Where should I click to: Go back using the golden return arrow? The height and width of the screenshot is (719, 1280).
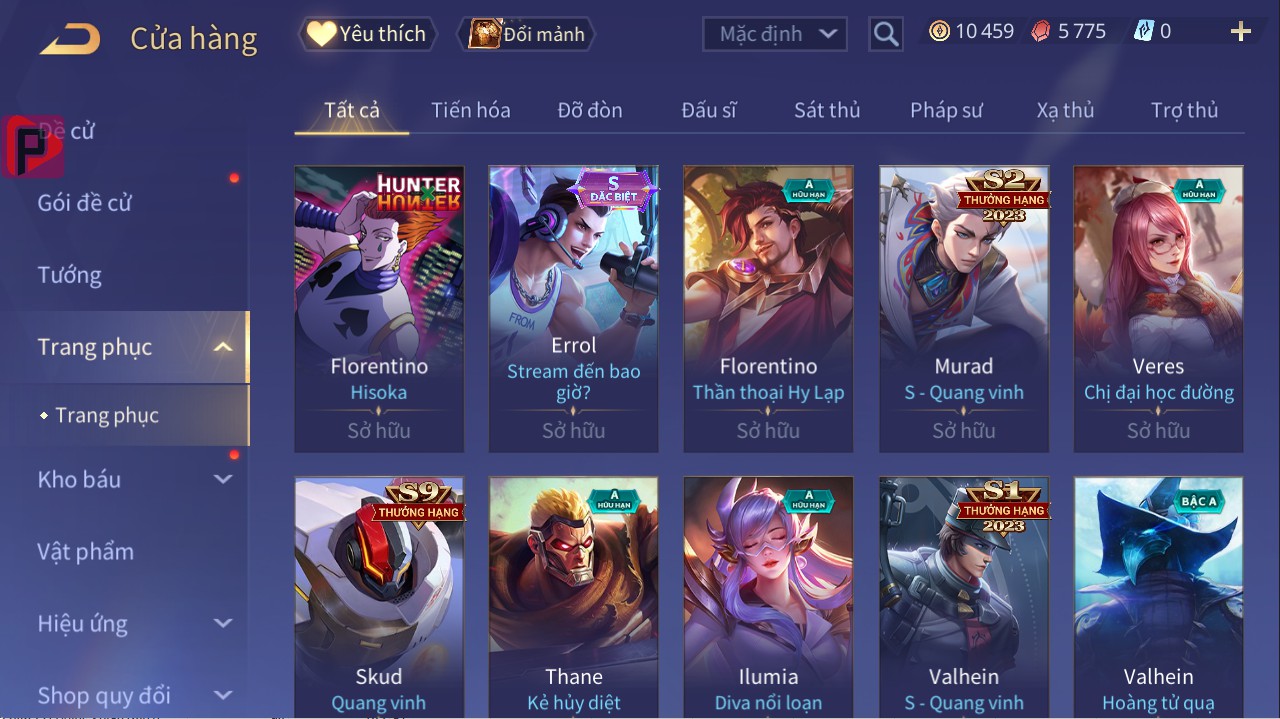pos(70,38)
